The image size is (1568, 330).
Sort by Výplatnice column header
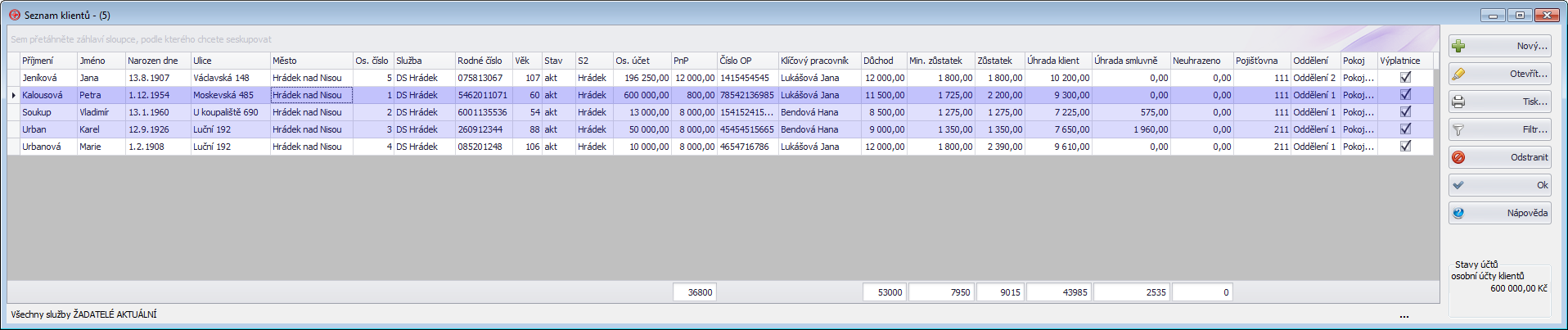(x=1405, y=61)
